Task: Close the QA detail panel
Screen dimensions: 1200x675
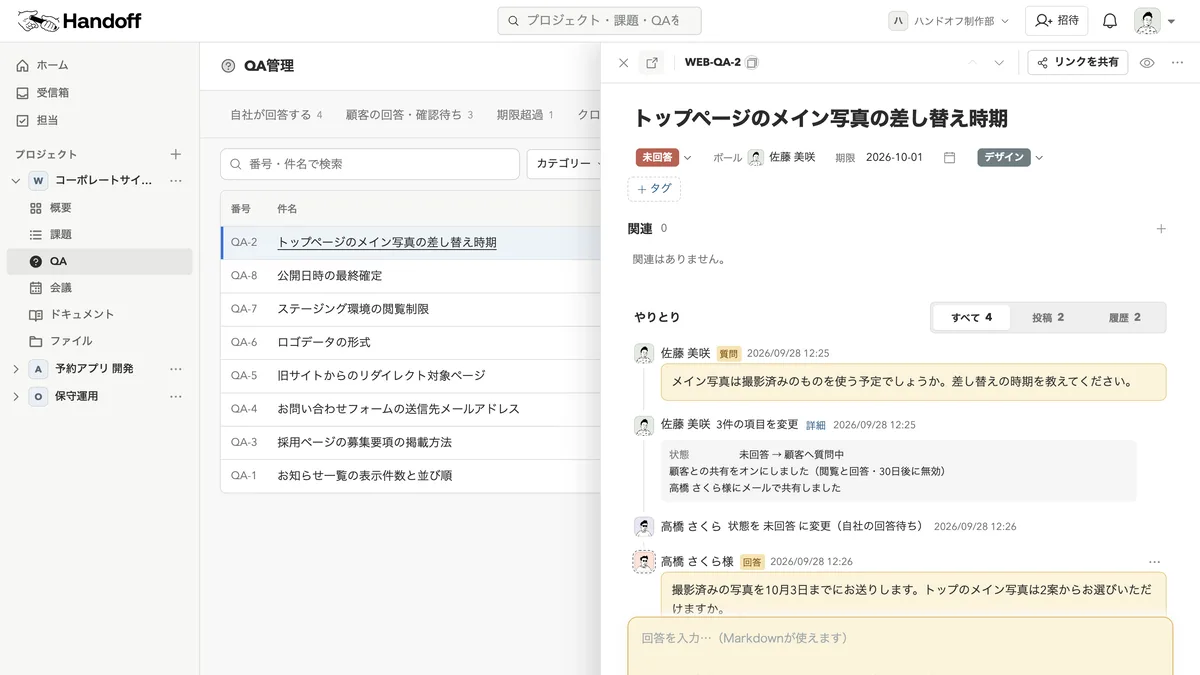Action: pyautogui.click(x=624, y=63)
